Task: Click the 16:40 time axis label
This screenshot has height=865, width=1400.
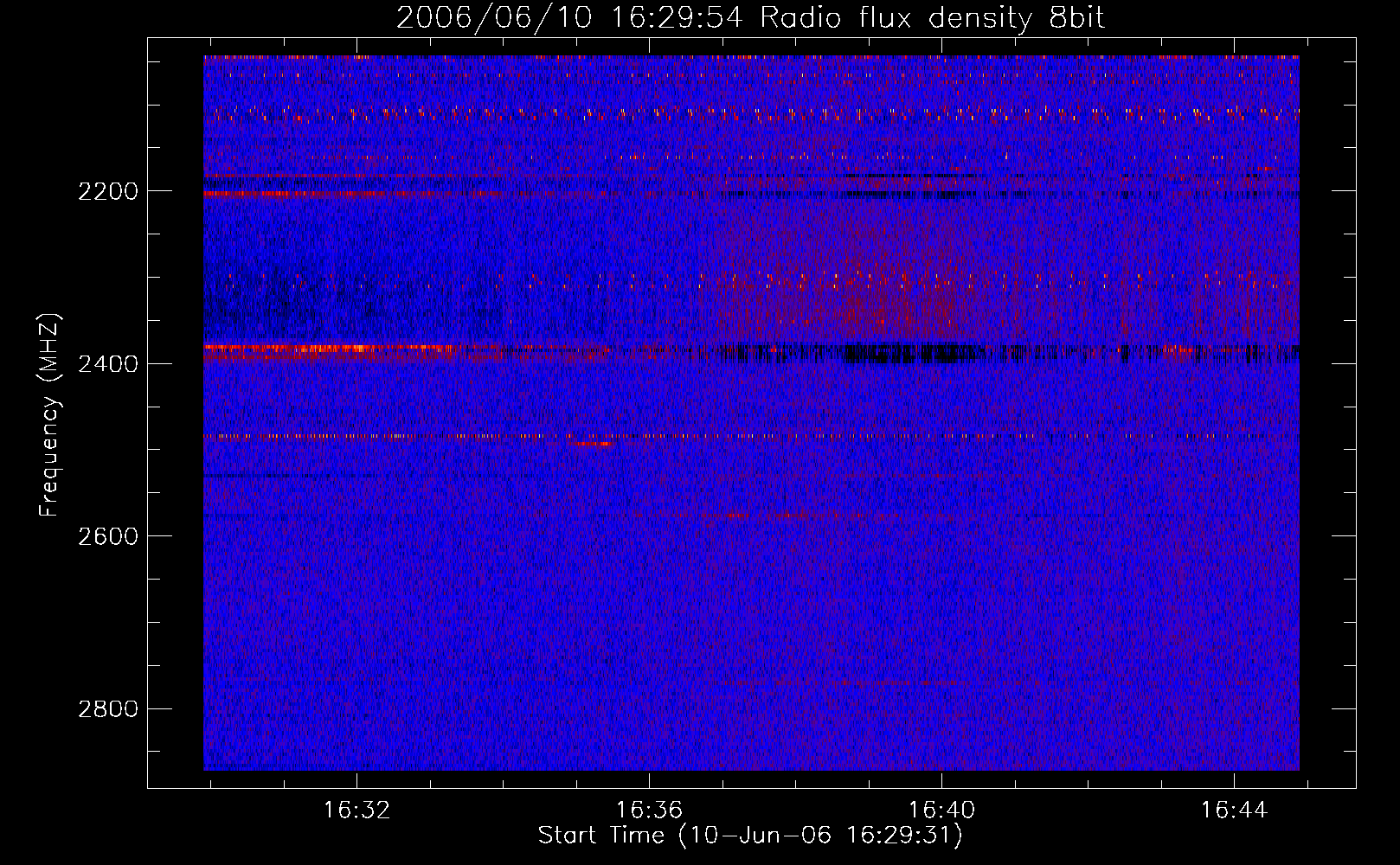Action: [941, 811]
